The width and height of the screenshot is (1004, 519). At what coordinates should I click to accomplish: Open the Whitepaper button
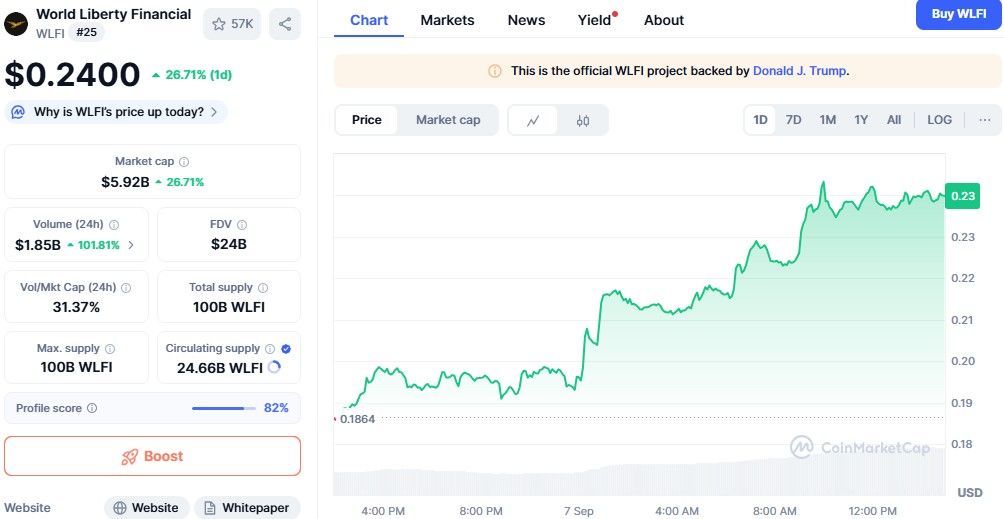coord(247,508)
